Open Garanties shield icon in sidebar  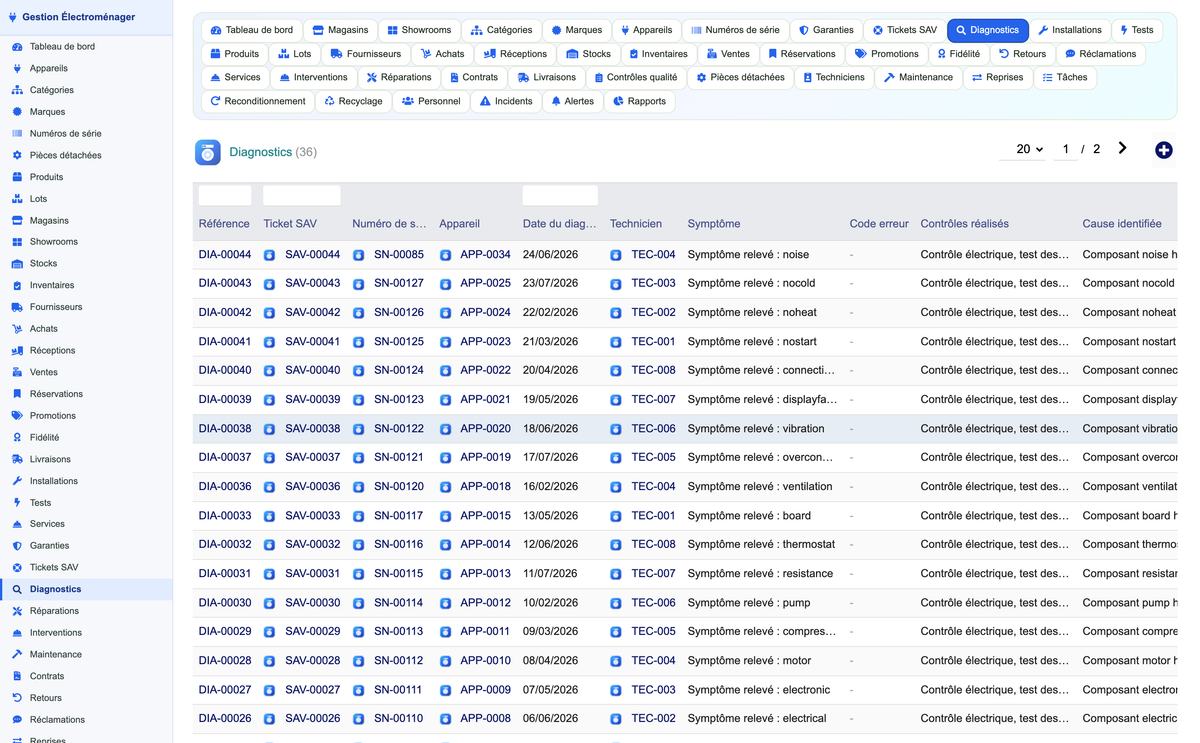pyautogui.click(x=17, y=546)
